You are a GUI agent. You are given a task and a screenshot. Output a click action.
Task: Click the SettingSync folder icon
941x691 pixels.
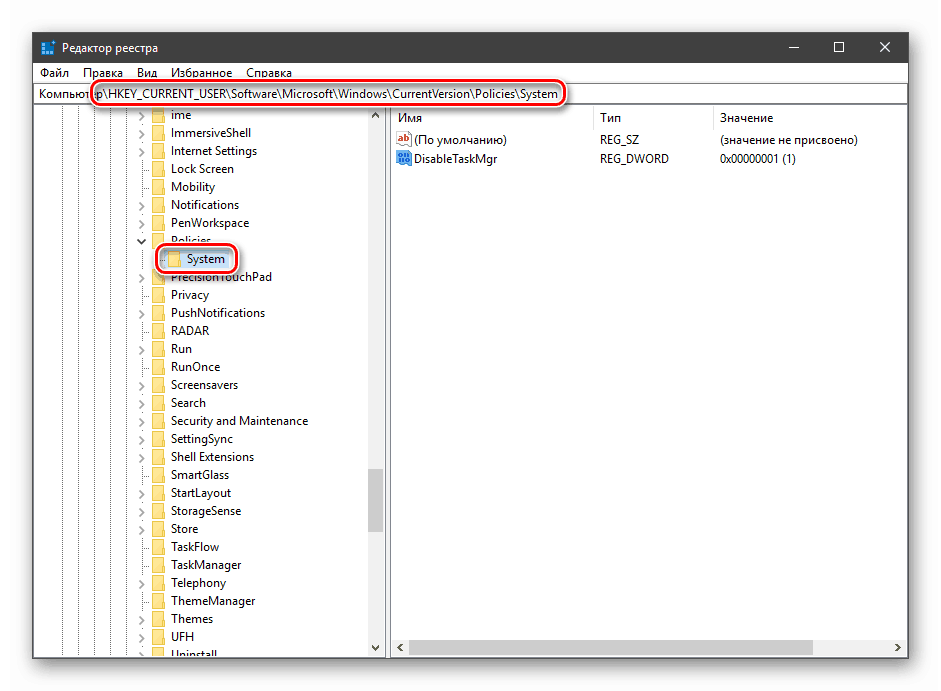click(x=158, y=439)
